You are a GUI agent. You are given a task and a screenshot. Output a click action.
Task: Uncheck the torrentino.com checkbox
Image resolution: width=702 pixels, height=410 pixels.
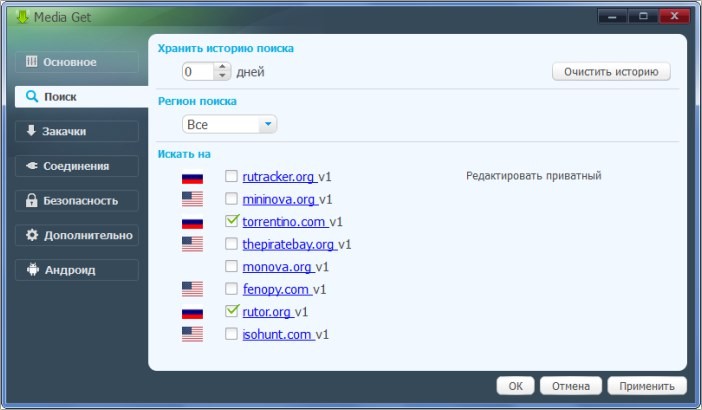232,221
